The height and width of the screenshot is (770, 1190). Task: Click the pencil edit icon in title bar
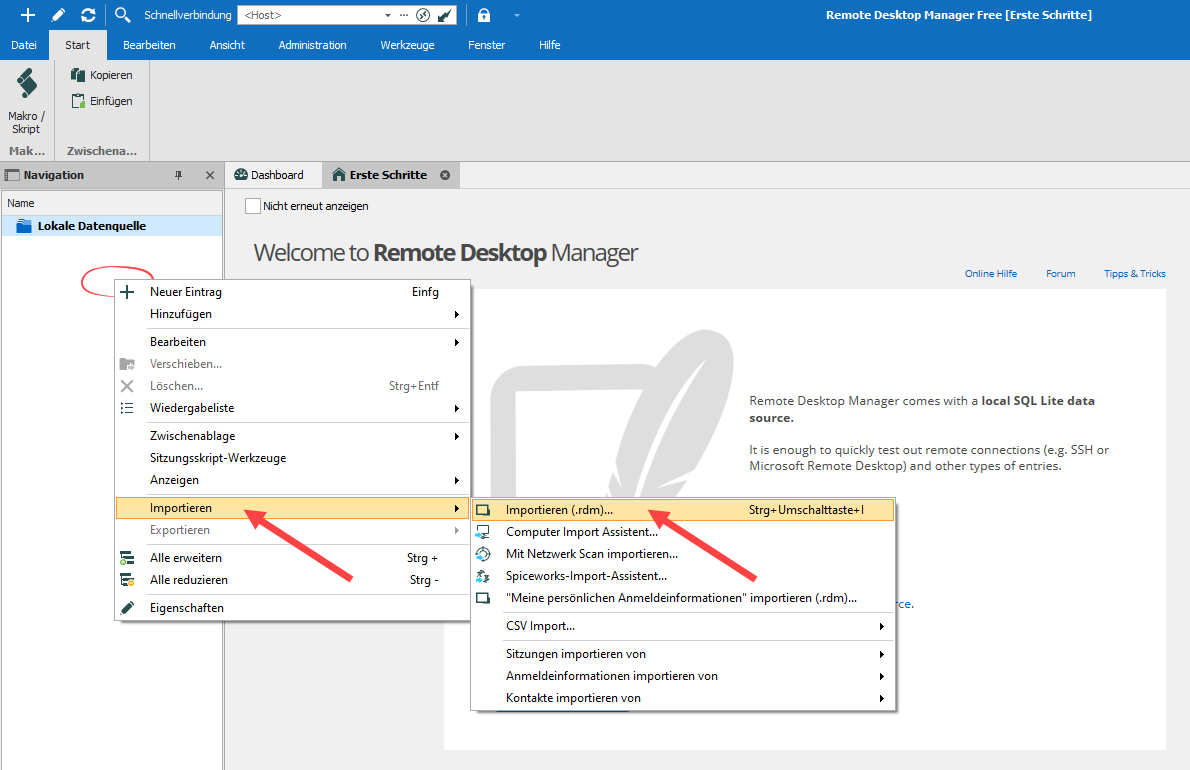(x=58, y=15)
